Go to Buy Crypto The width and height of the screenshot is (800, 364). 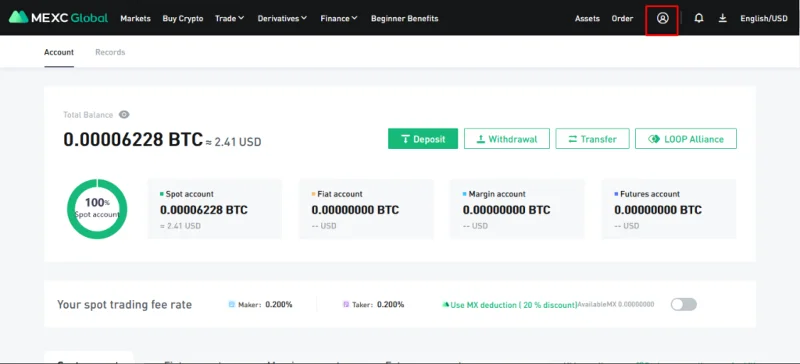[x=183, y=18]
